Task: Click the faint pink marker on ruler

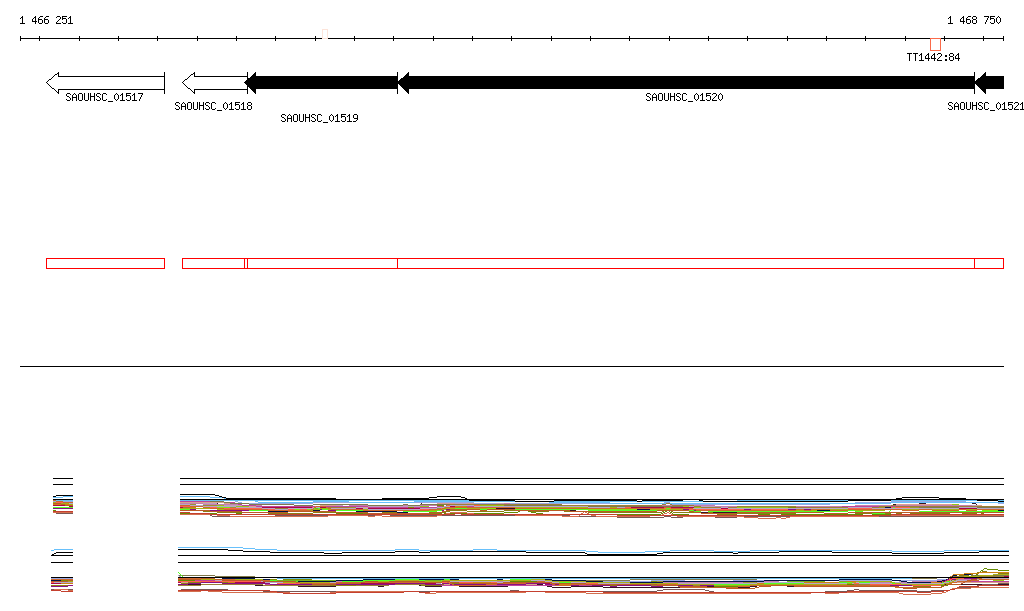Action: tap(325, 34)
